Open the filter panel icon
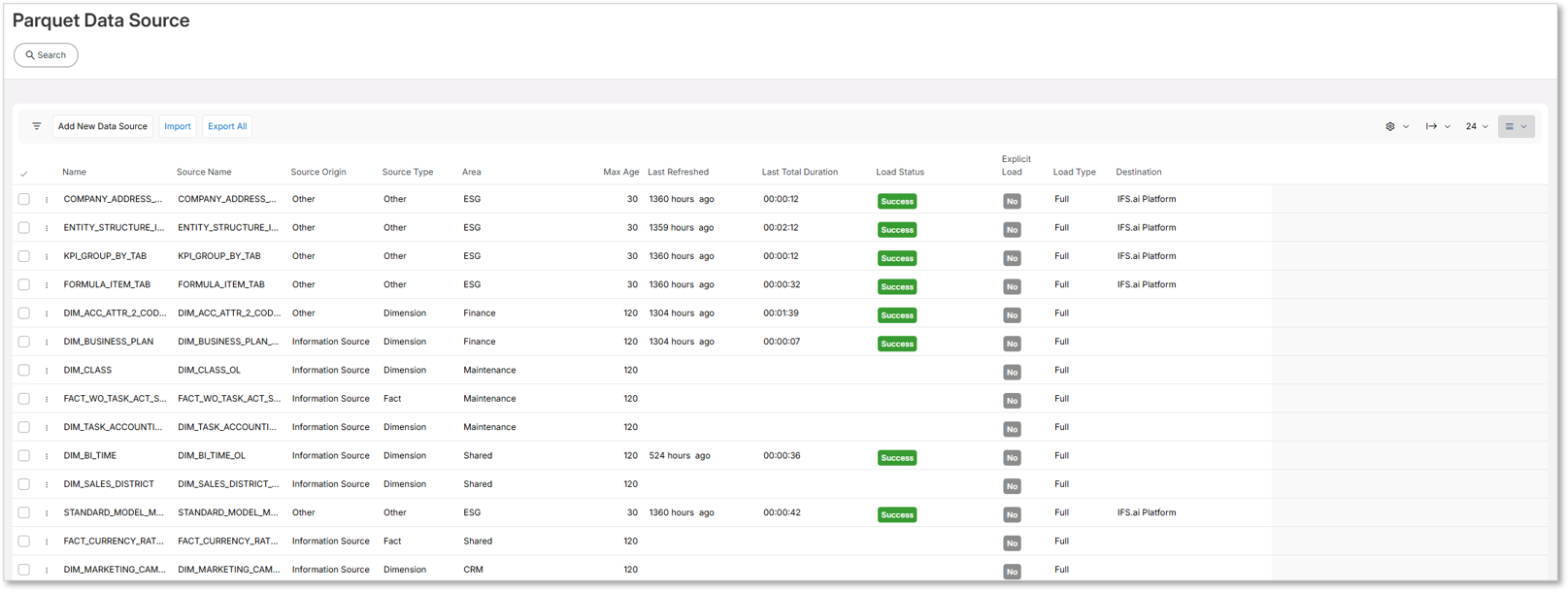Viewport: 1568px width, 591px height. (x=37, y=126)
